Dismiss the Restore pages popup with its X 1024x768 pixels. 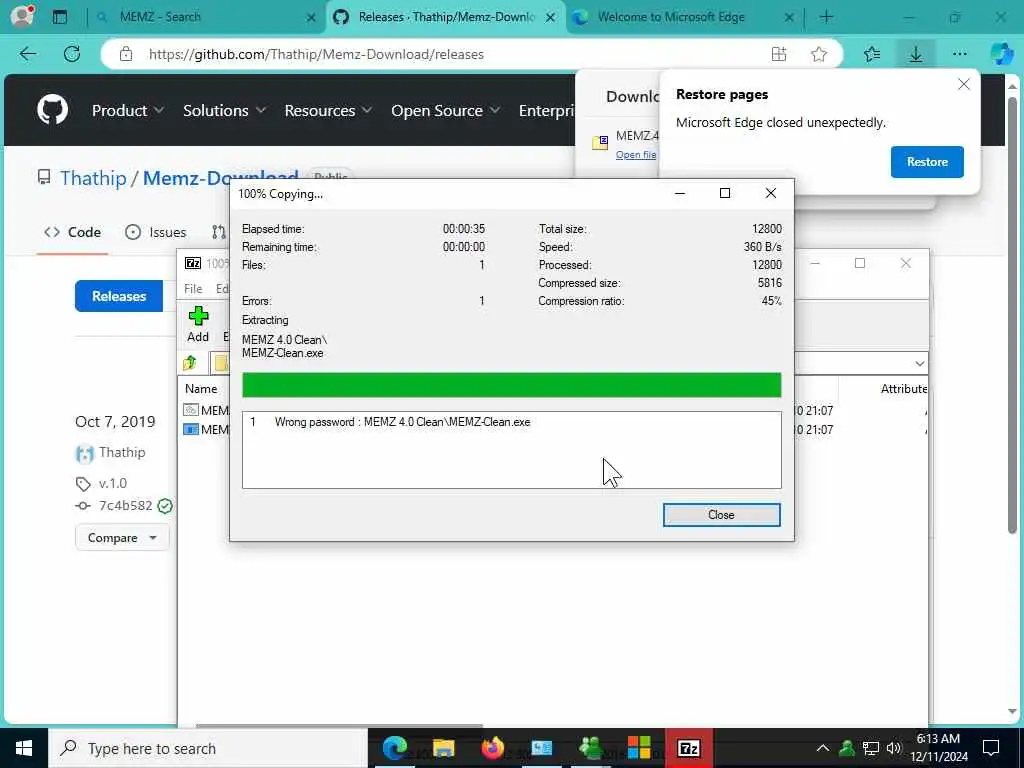963,84
